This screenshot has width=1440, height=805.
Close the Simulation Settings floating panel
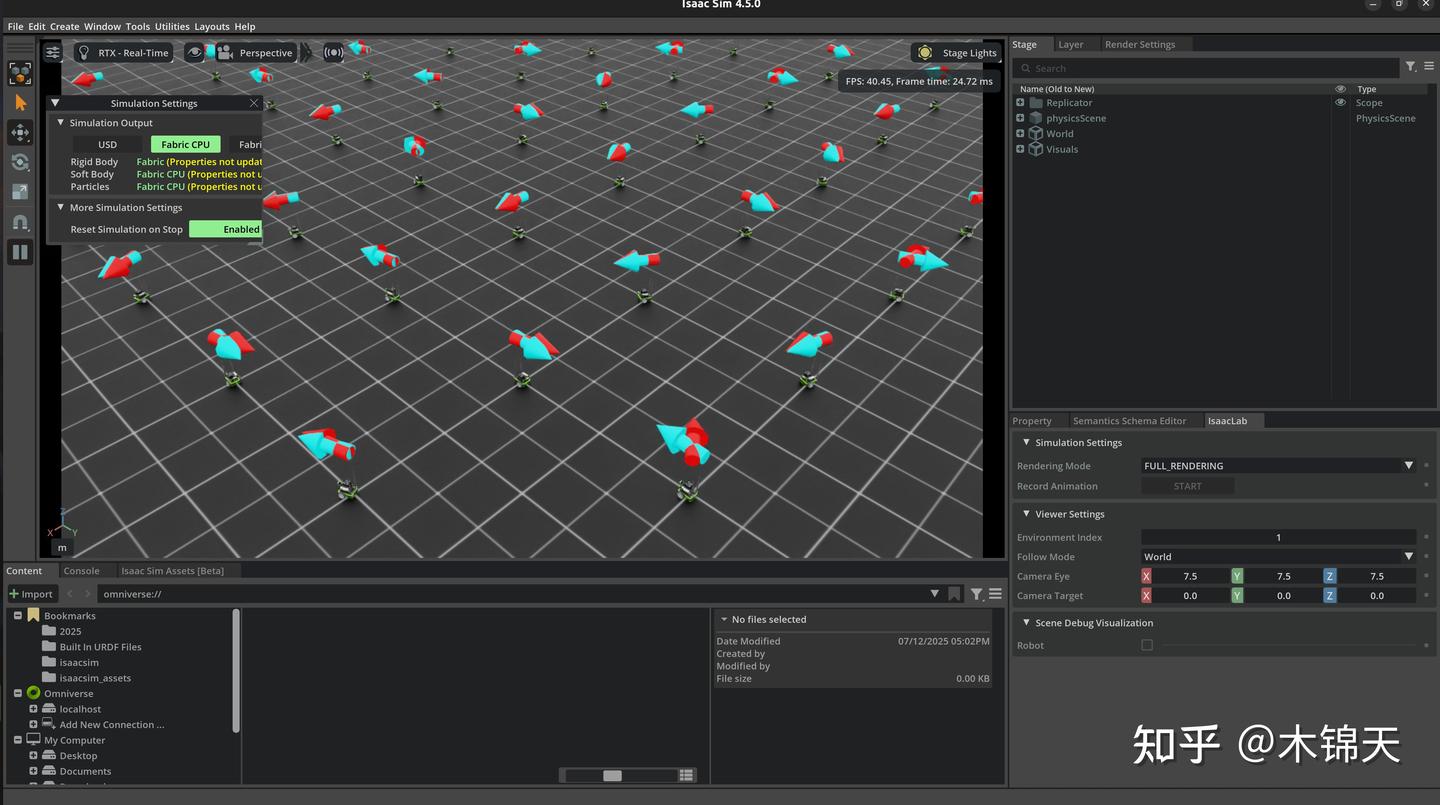(254, 103)
